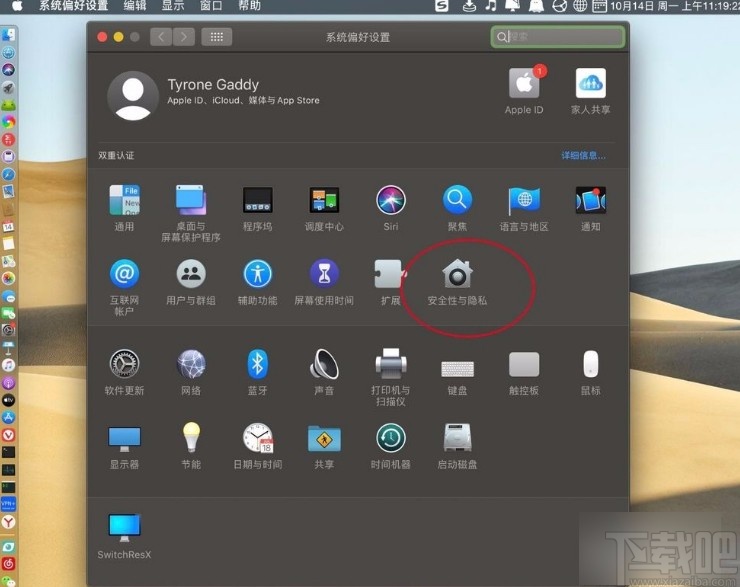Open the 帮助 menu
Screen dimensions: 740x587
(x=249, y=6)
